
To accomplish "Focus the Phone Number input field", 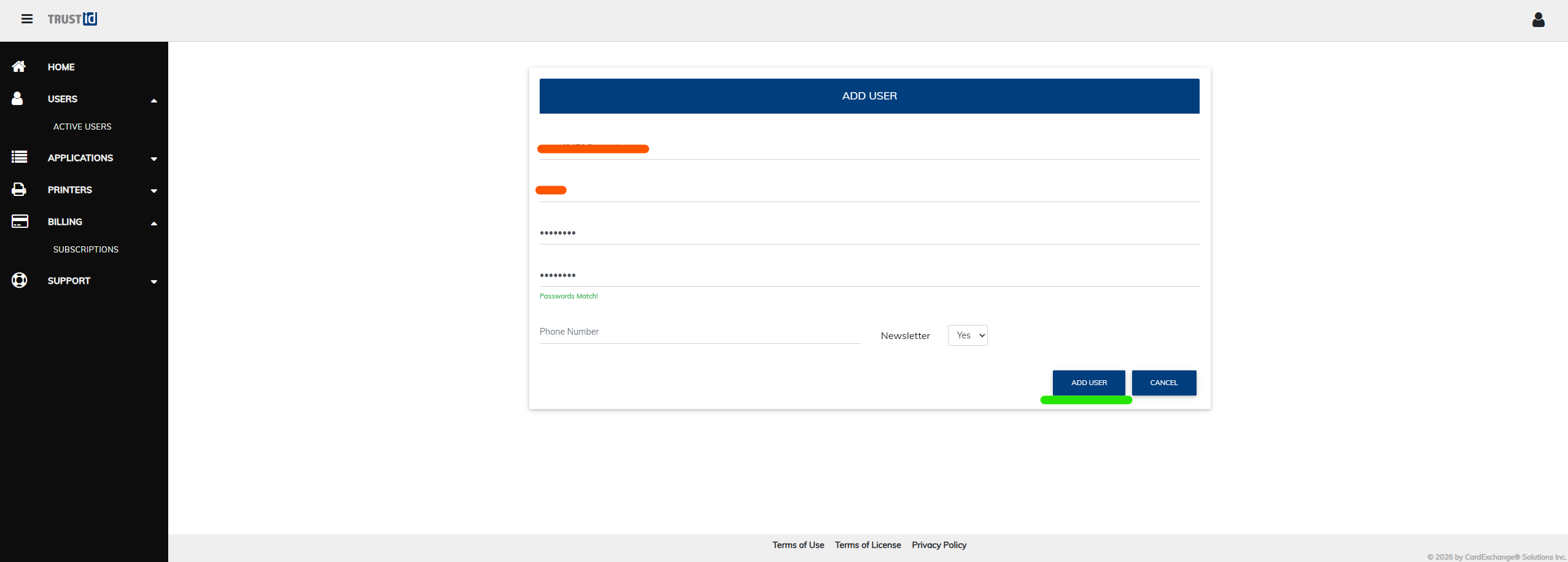I will 699,332.
